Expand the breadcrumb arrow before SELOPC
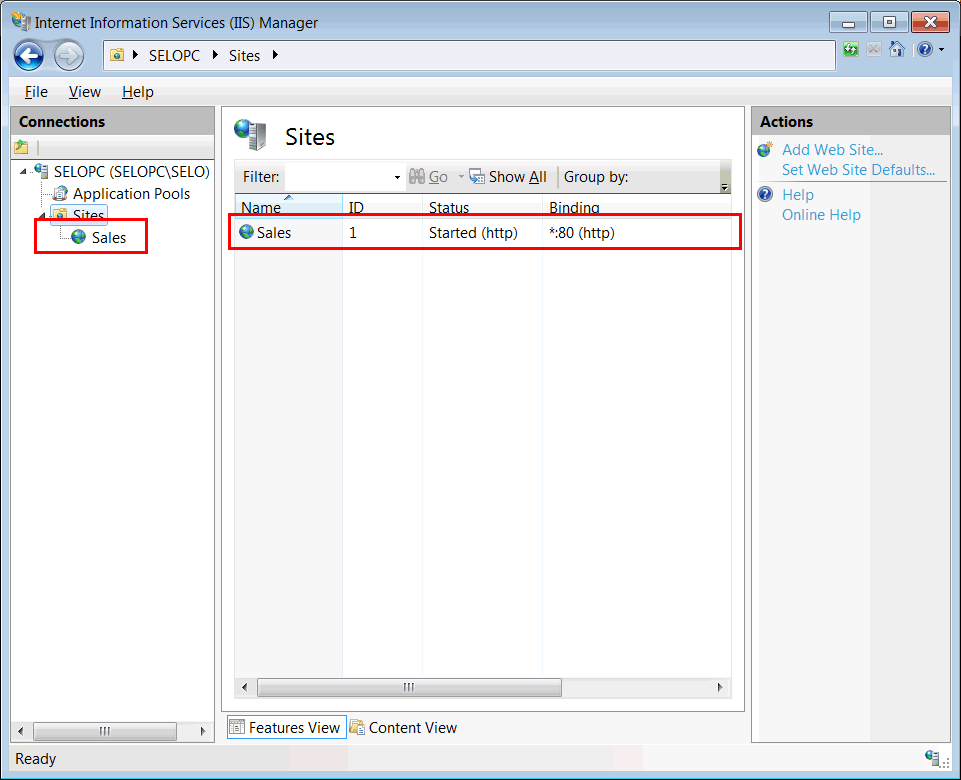The width and height of the screenshot is (961, 780). pos(135,55)
